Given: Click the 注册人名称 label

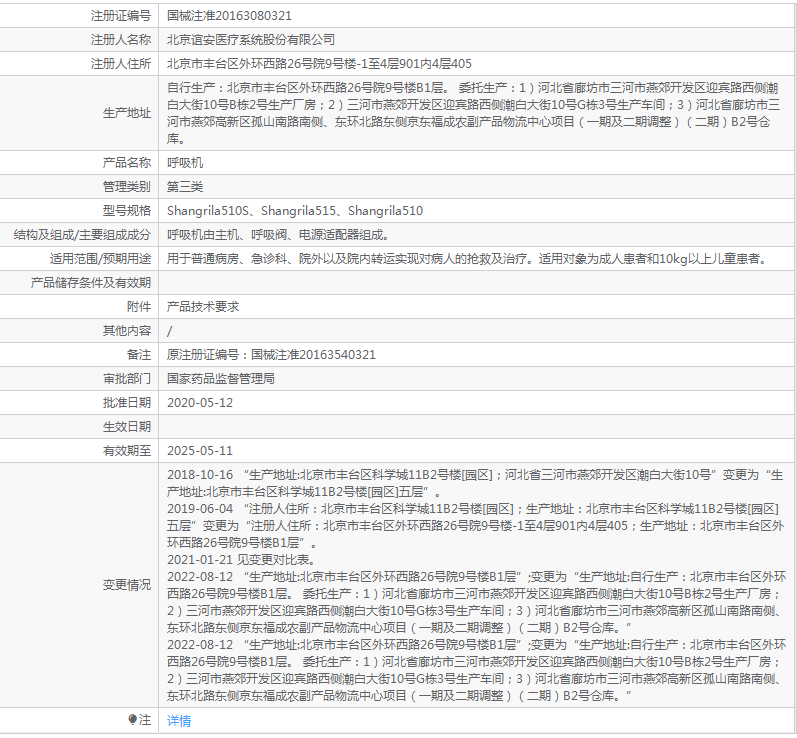Looking at the screenshot, I should (x=120, y=40).
